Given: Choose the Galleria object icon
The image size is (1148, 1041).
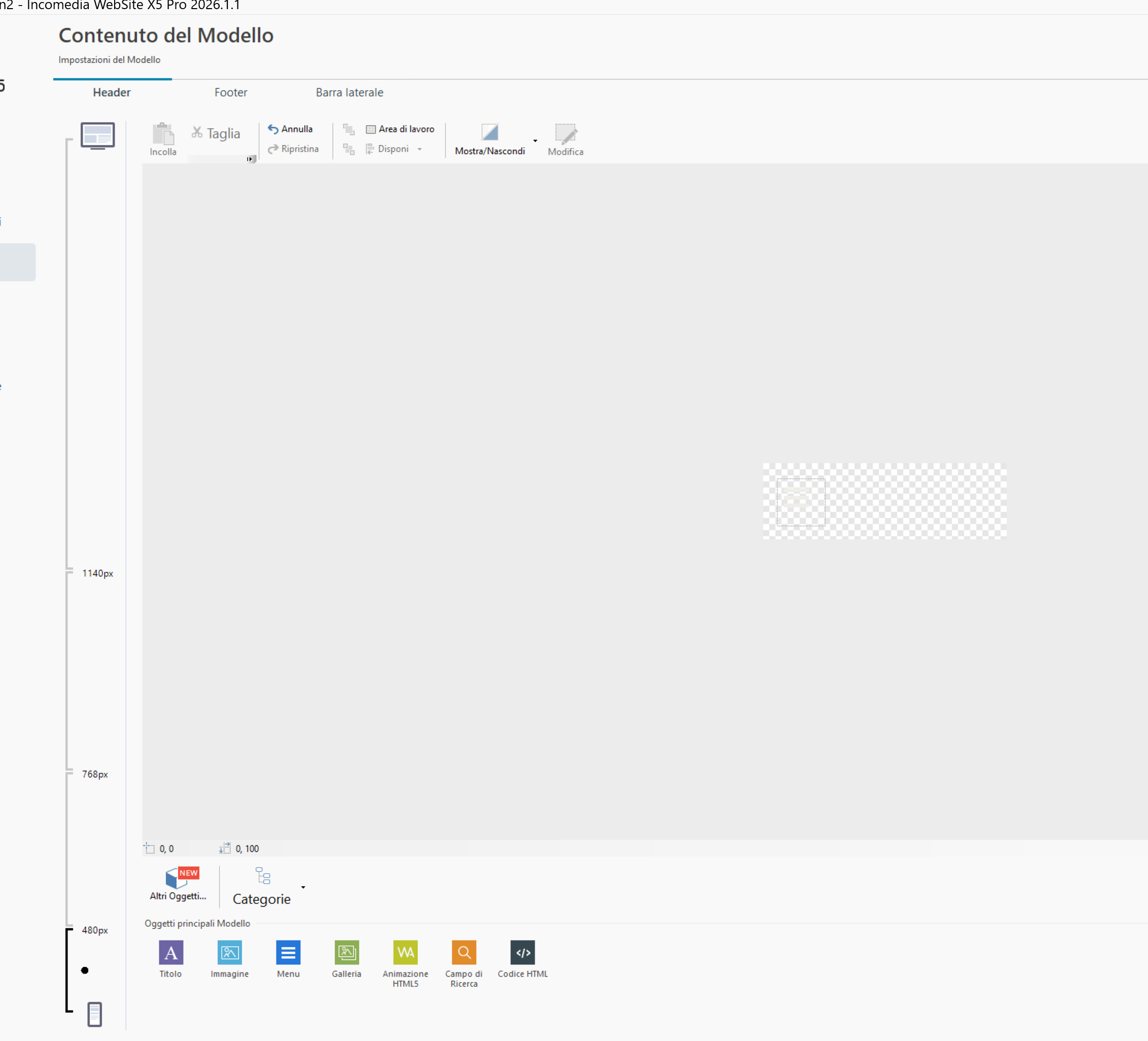Looking at the screenshot, I should pos(347,952).
